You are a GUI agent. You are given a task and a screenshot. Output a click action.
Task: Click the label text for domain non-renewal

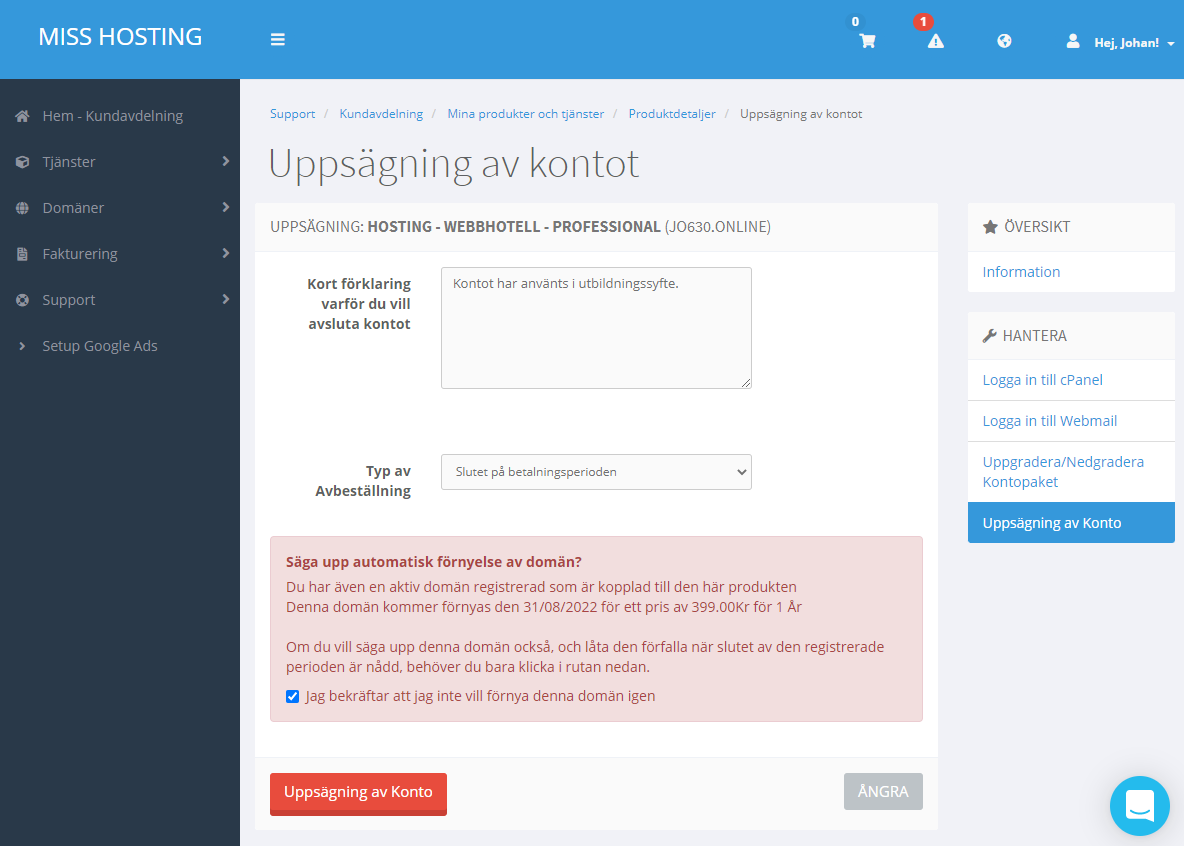tap(480, 696)
